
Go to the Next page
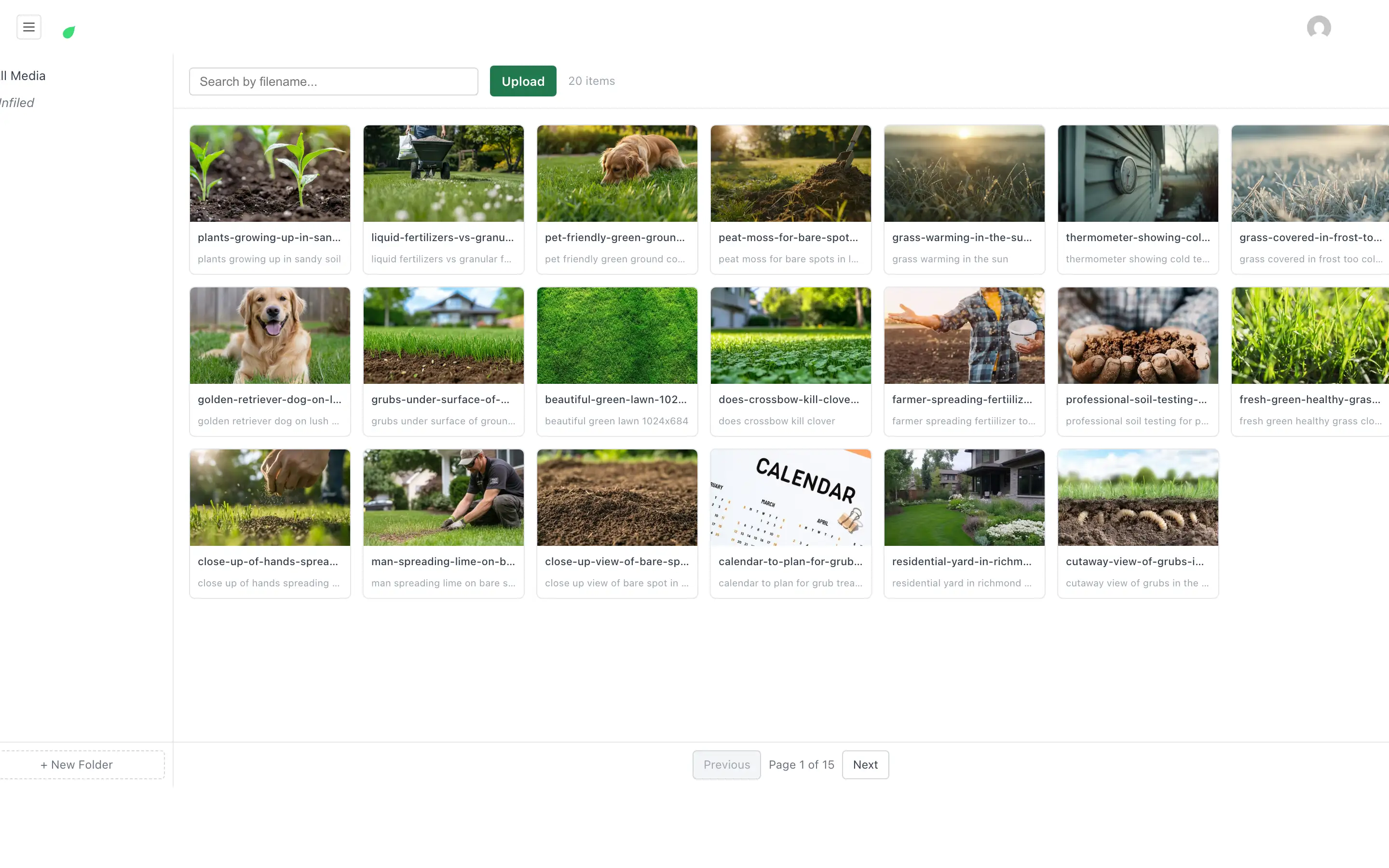pos(865,765)
